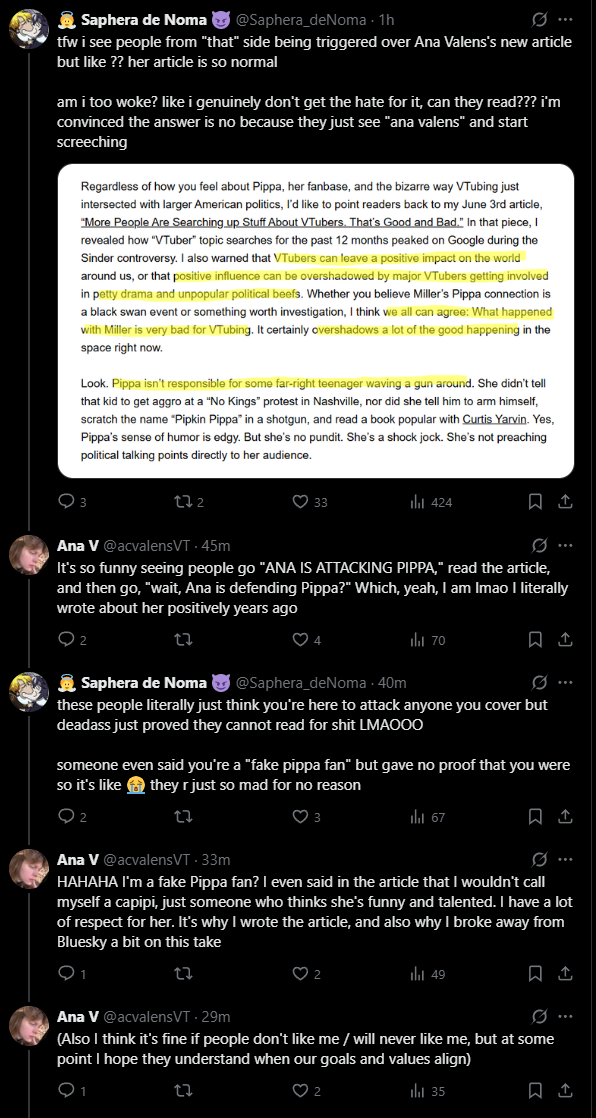Share the first tweet via share icon

point(565,502)
